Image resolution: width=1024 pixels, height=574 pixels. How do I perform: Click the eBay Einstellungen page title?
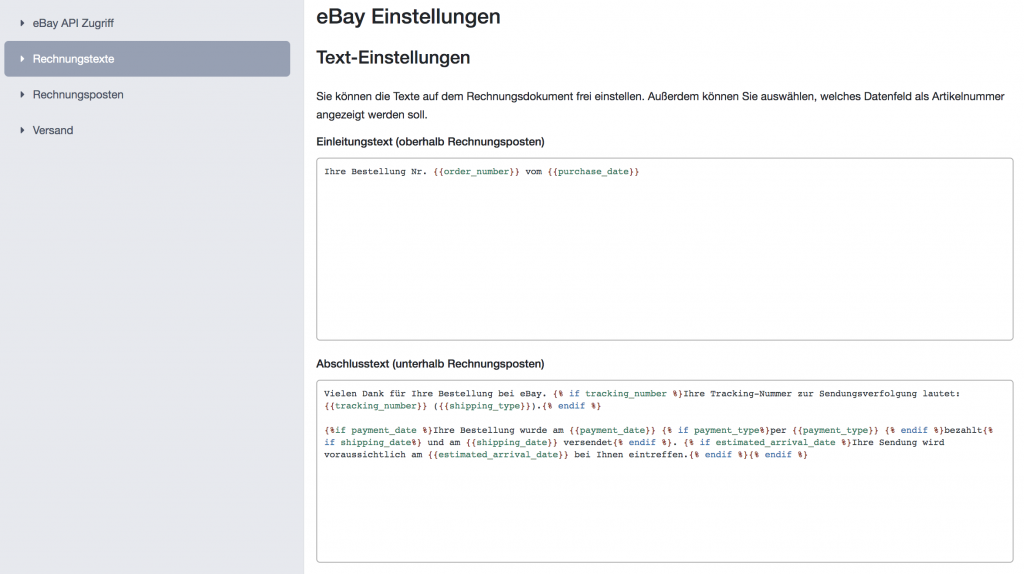click(408, 16)
